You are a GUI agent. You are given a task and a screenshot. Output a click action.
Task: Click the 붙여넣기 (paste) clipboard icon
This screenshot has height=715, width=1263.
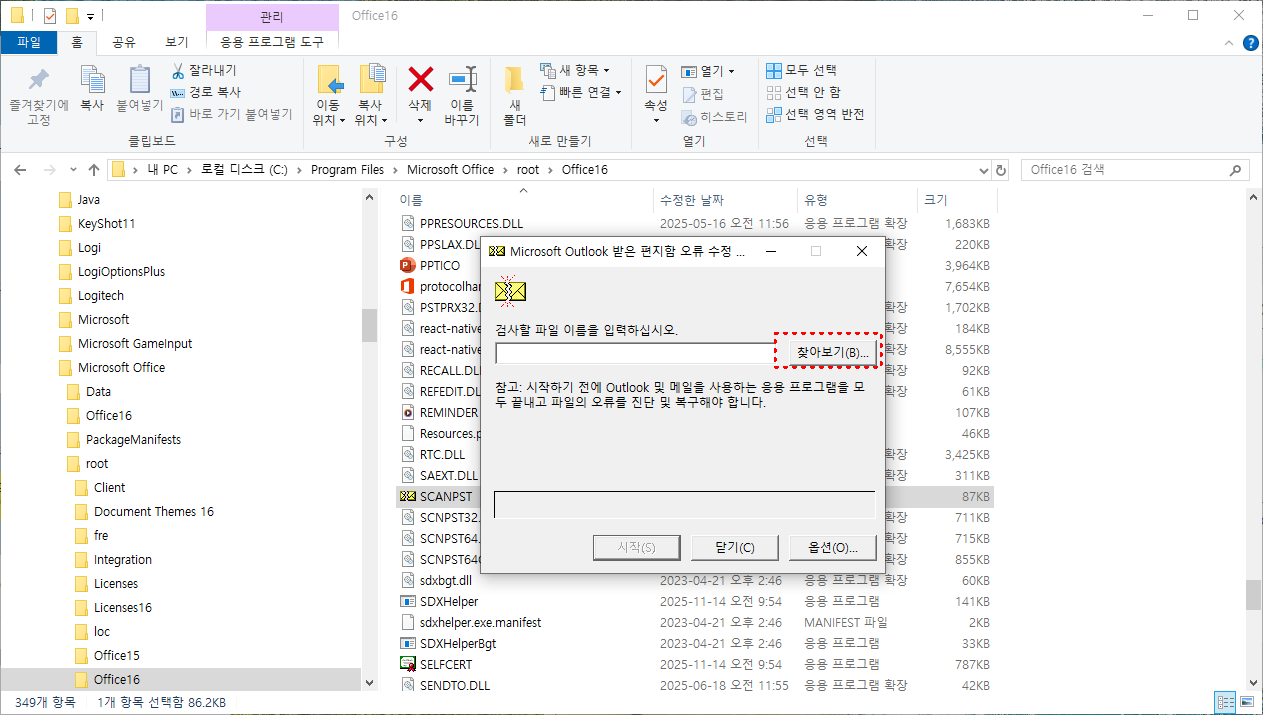click(139, 87)
